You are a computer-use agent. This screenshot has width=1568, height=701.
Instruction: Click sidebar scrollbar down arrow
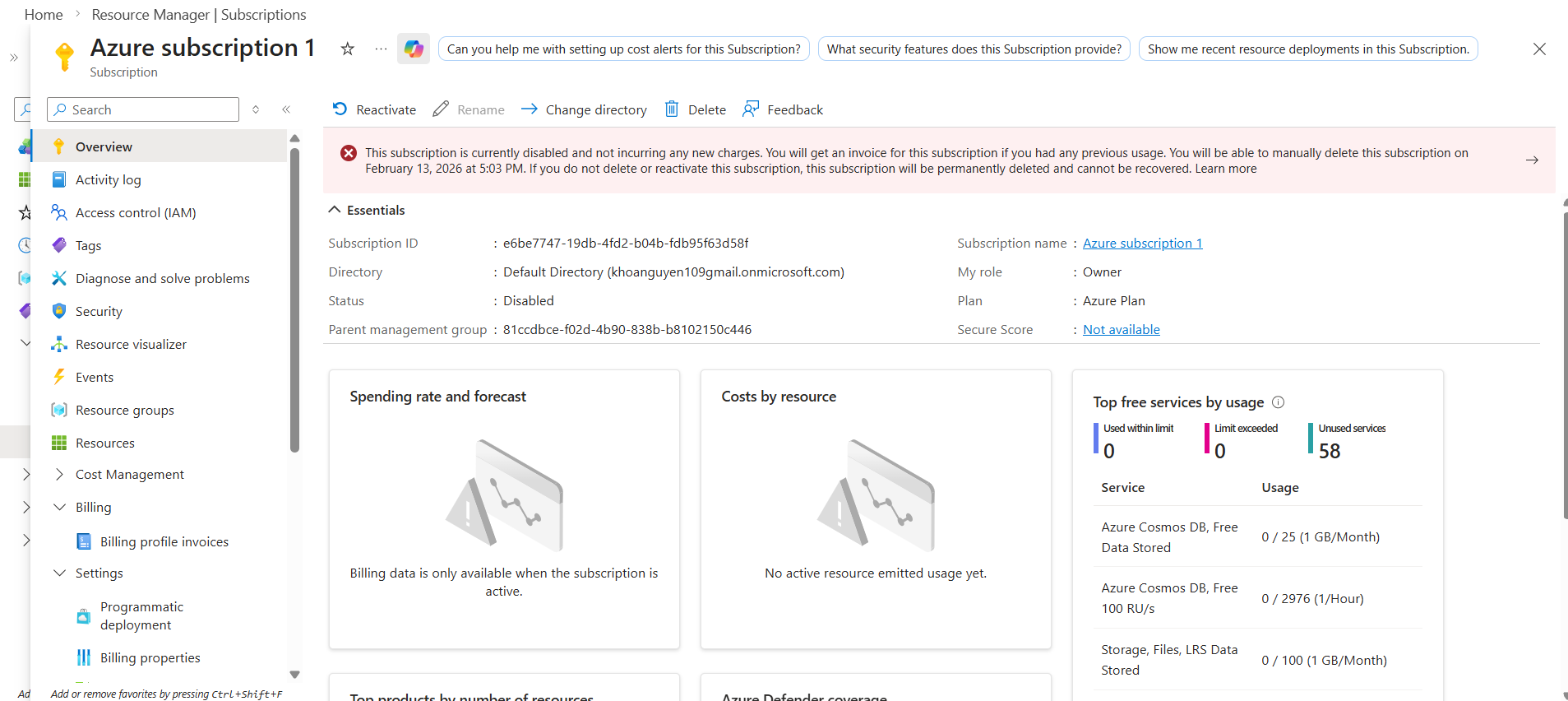(294, 675)
